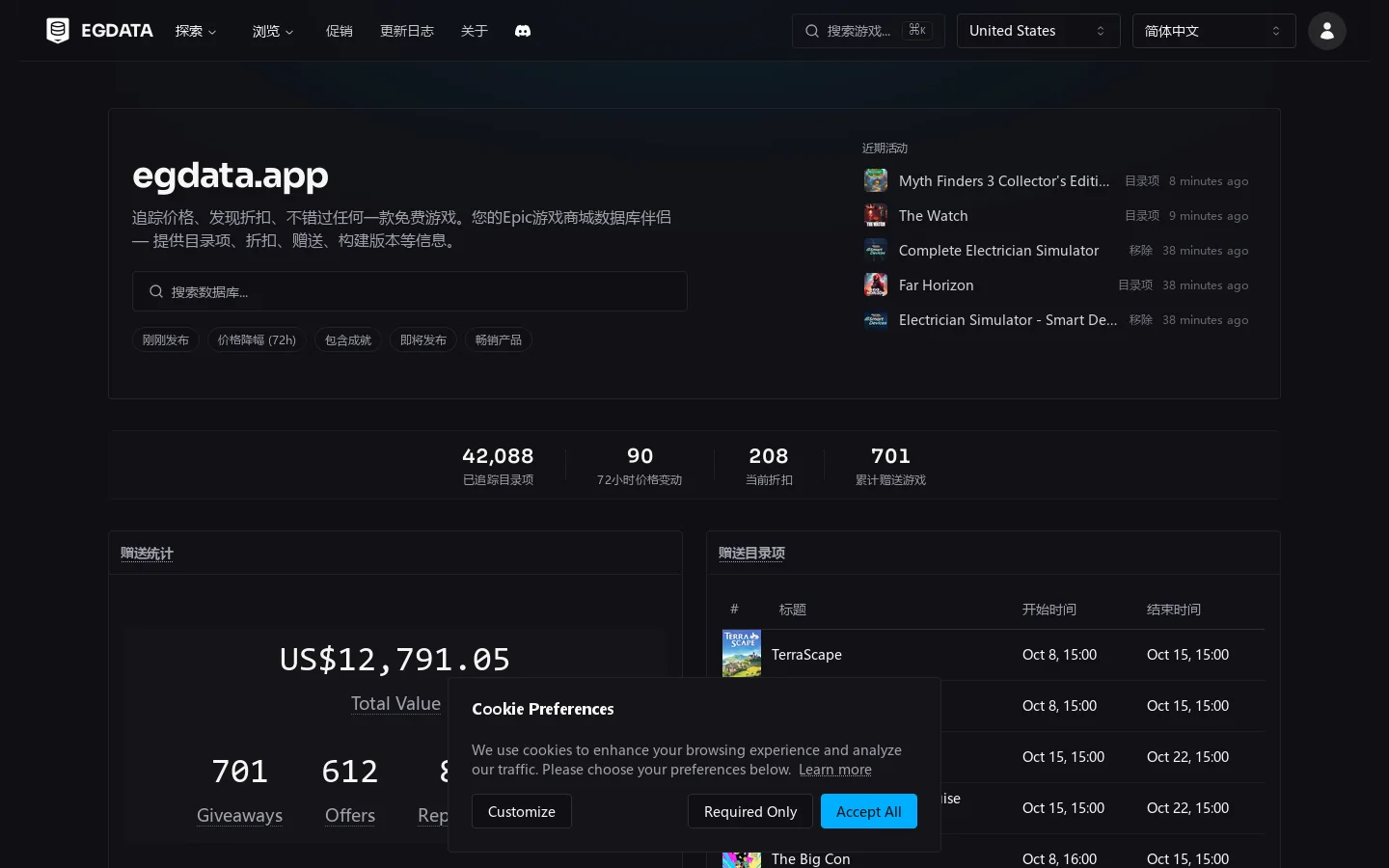Click Complete Electrician Simulator game icon
This screenshot has width=1389, height=868.
pos(876,250)
